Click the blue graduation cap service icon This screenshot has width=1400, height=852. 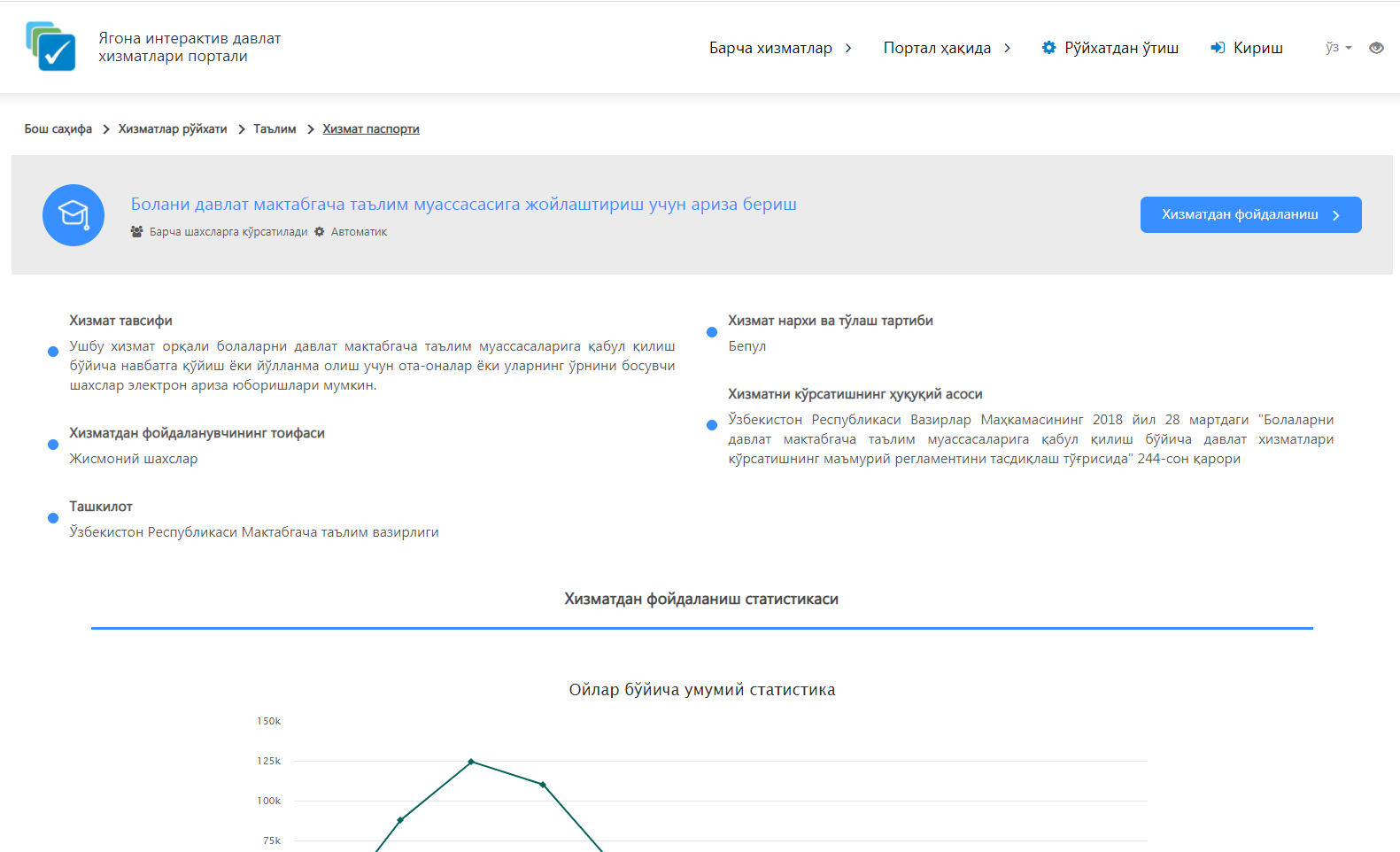point(73,215)
